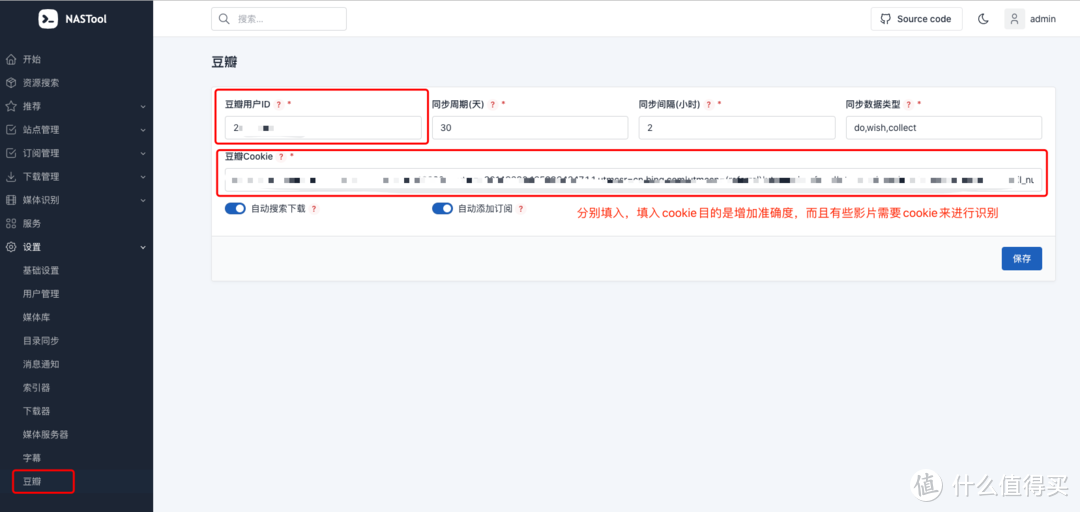The height and width of the screenshot is (512, 1080).
Task: Disable the 自动搜索下载 toggle
Action: pos(235,209)
